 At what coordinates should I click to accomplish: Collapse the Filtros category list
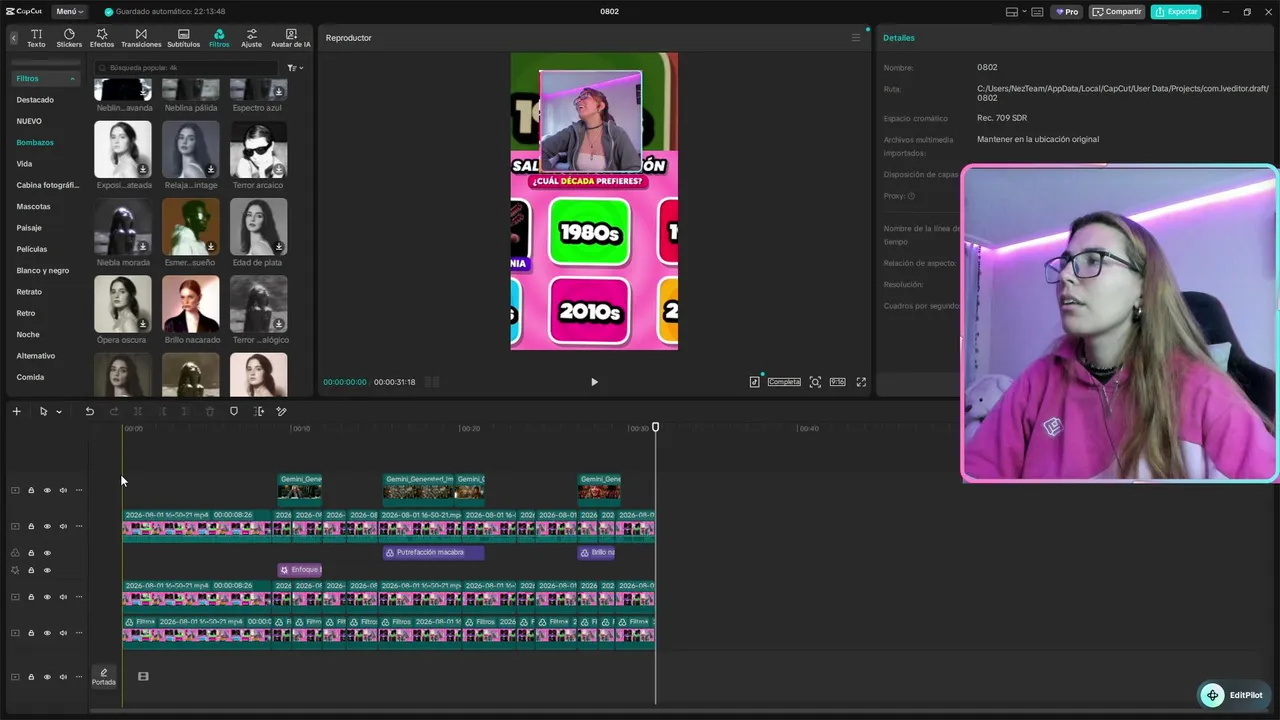coord(72,79)
